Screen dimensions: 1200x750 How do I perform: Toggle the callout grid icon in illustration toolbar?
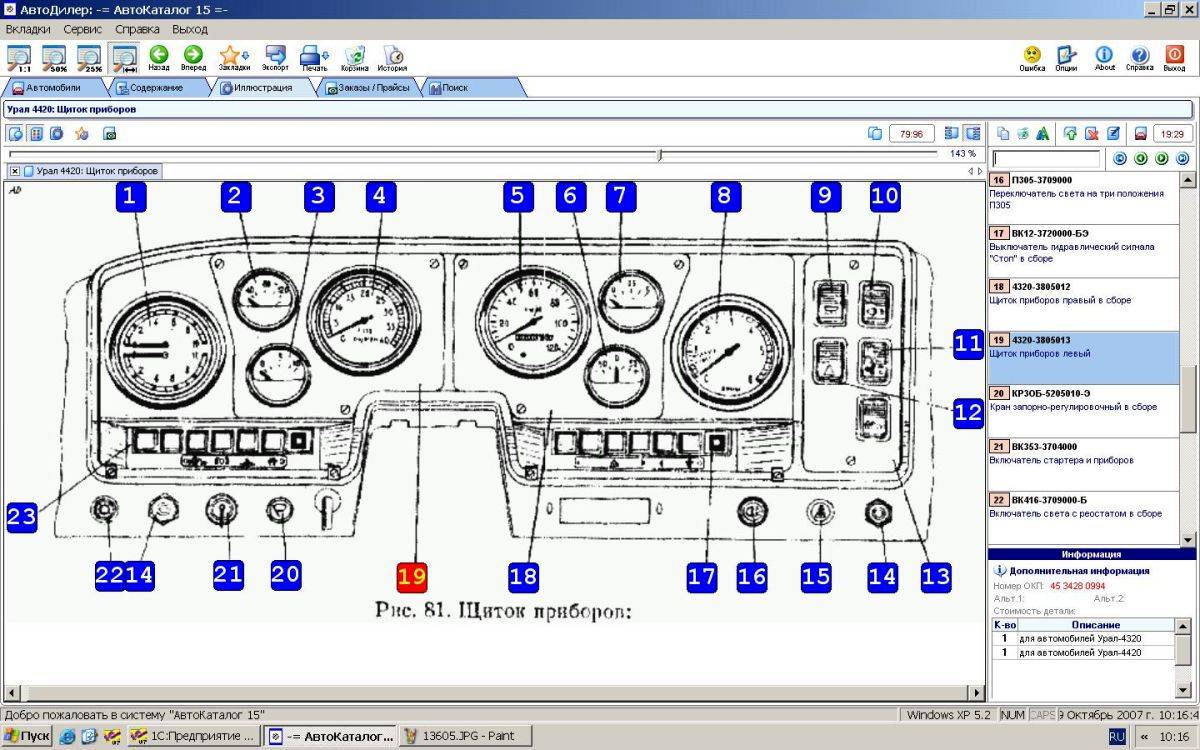[x=35, y=133]
